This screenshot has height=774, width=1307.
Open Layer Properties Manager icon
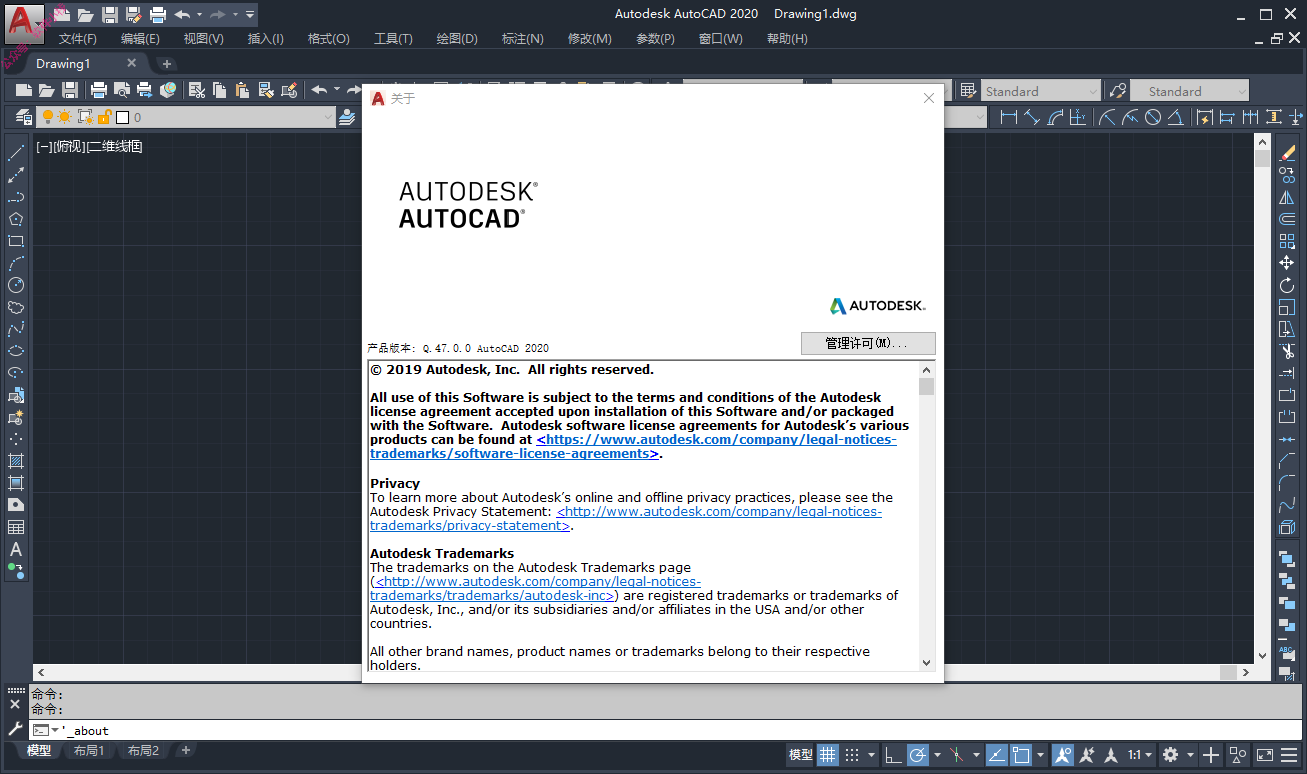point(23,117)
